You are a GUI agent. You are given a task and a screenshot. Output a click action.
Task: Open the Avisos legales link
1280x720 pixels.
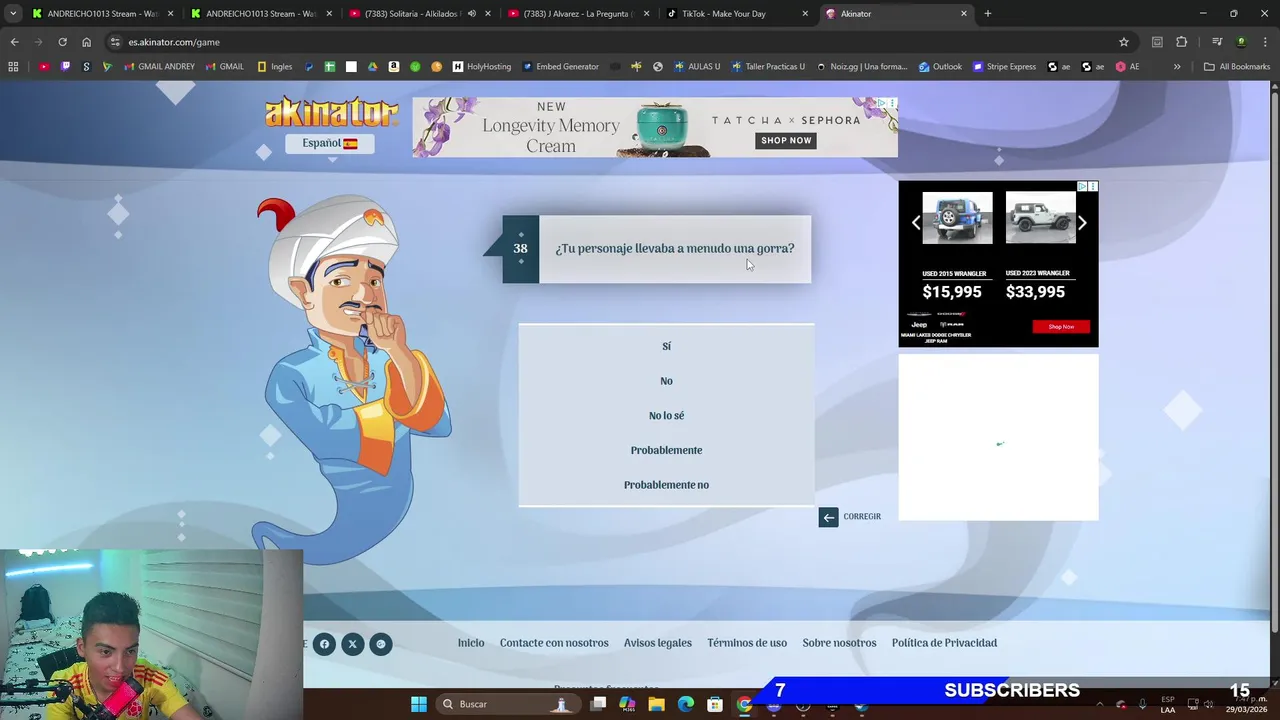658,643
